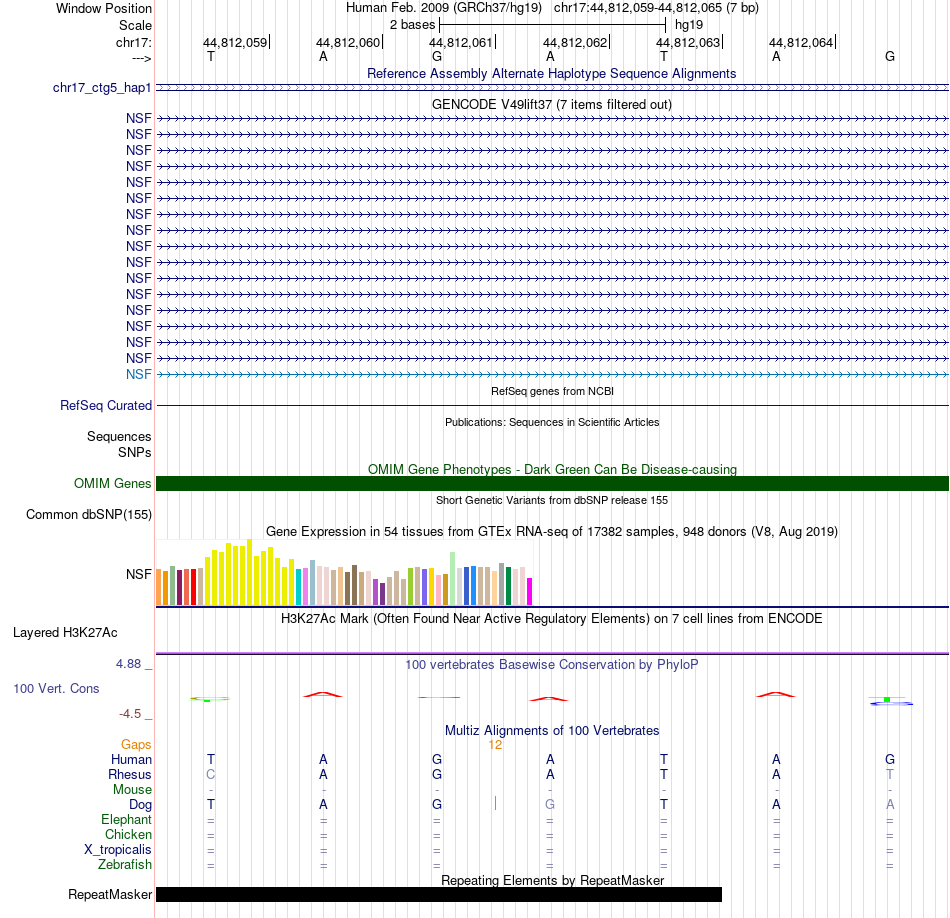Click the orange insertion bar in Dog row
Image resolution: width=950 pixels, height=918 pixels.
pyautogui.click(x=496, y=803)
